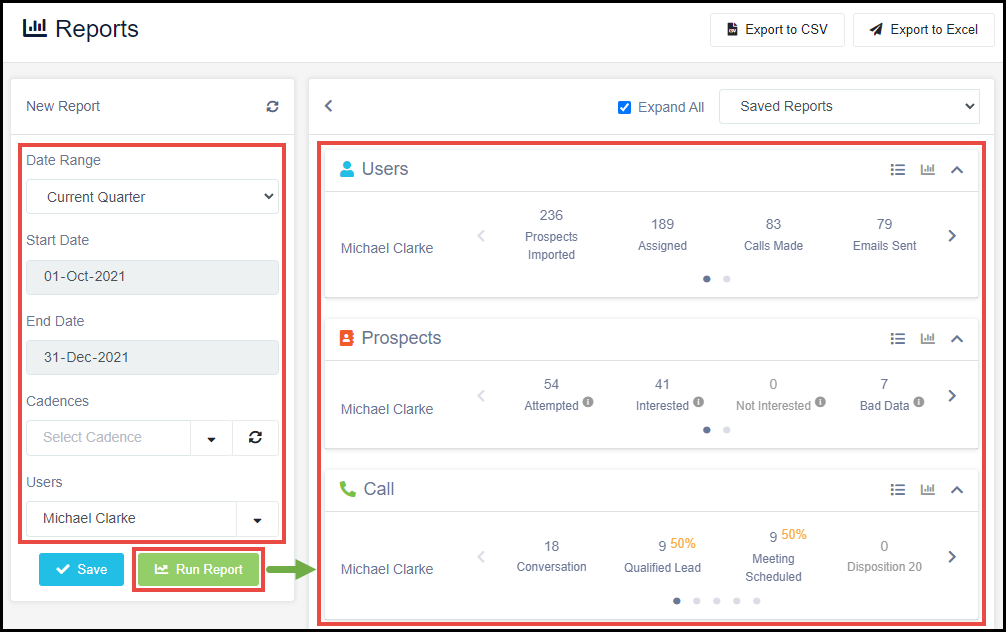Viewport: 1006px width, 632px height.
Task: Click the 18 Conversation metric
Action: [551, 556]
